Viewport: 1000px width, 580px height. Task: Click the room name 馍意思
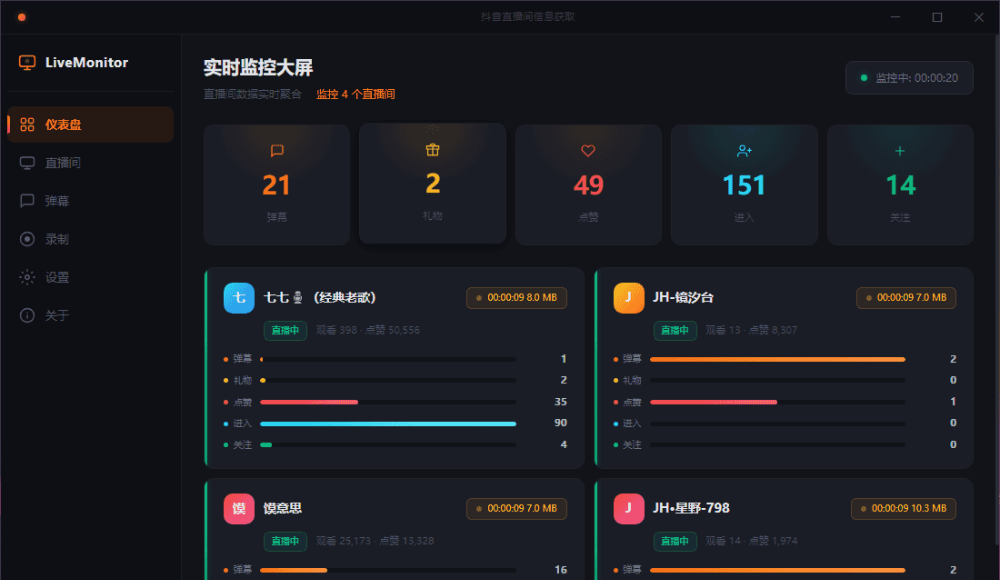pyautogui.click(x=283, y=508)
